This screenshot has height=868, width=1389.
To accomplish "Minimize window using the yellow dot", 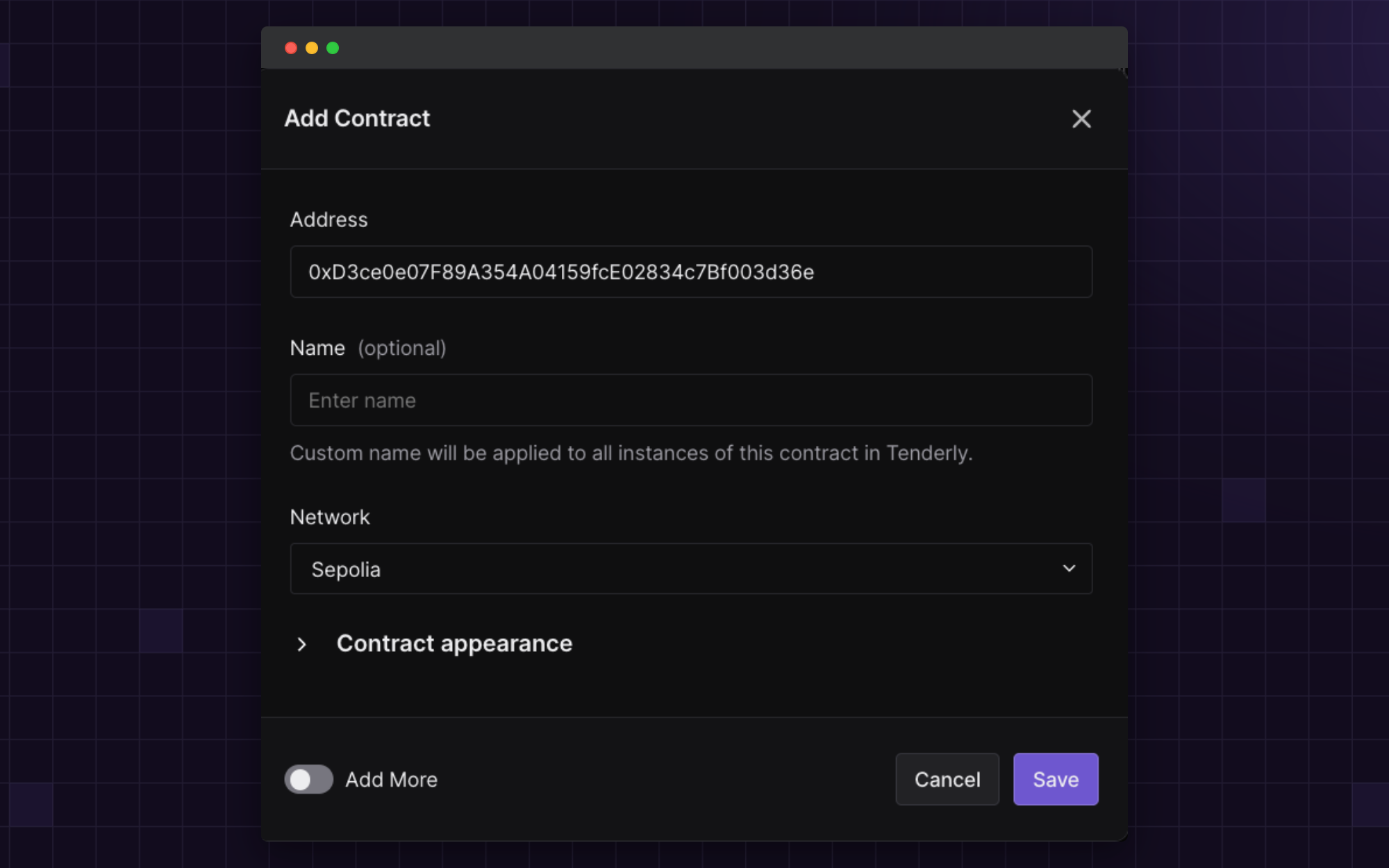I will (x=312, y=48).
